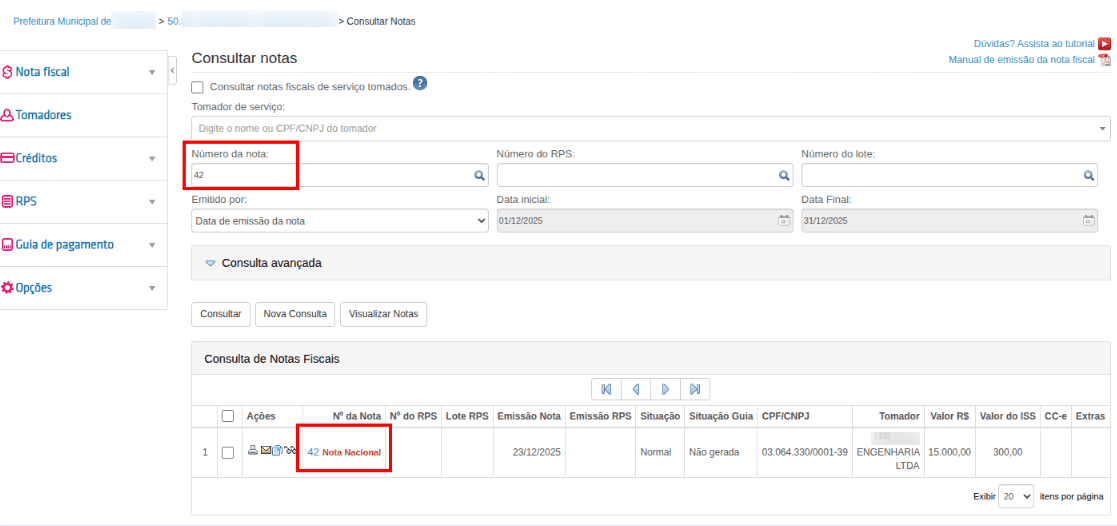
Task: Click the Número do lote input field
Action: (940, 175)
